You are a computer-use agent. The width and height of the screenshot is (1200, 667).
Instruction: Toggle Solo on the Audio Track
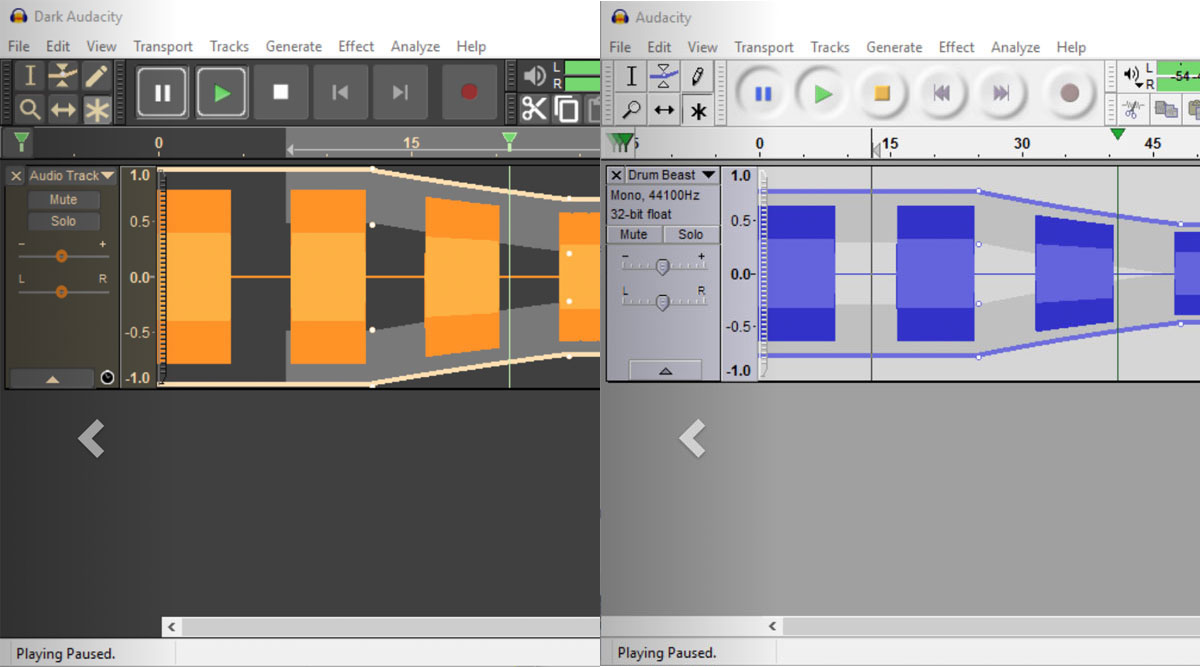(x=63, y=221)
